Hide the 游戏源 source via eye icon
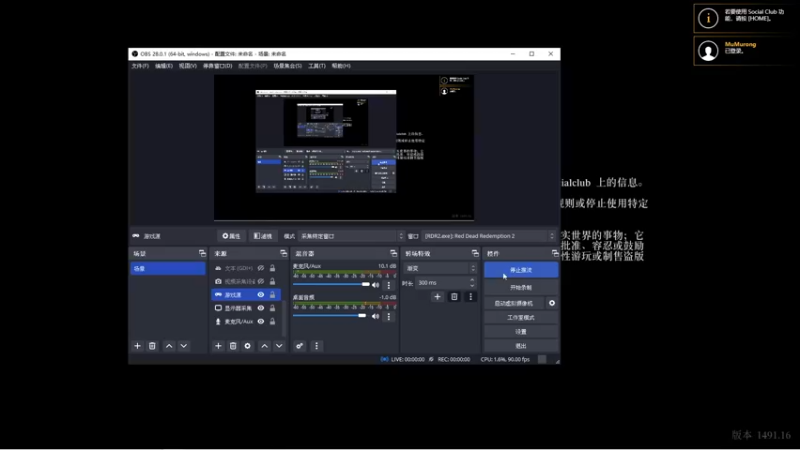 (x=261, y=294)
